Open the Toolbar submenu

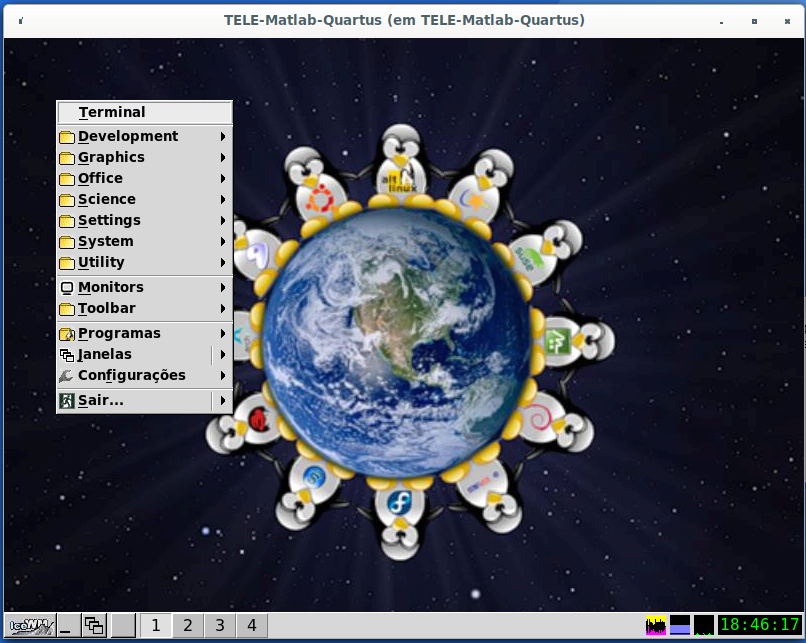tap(144, 308)
